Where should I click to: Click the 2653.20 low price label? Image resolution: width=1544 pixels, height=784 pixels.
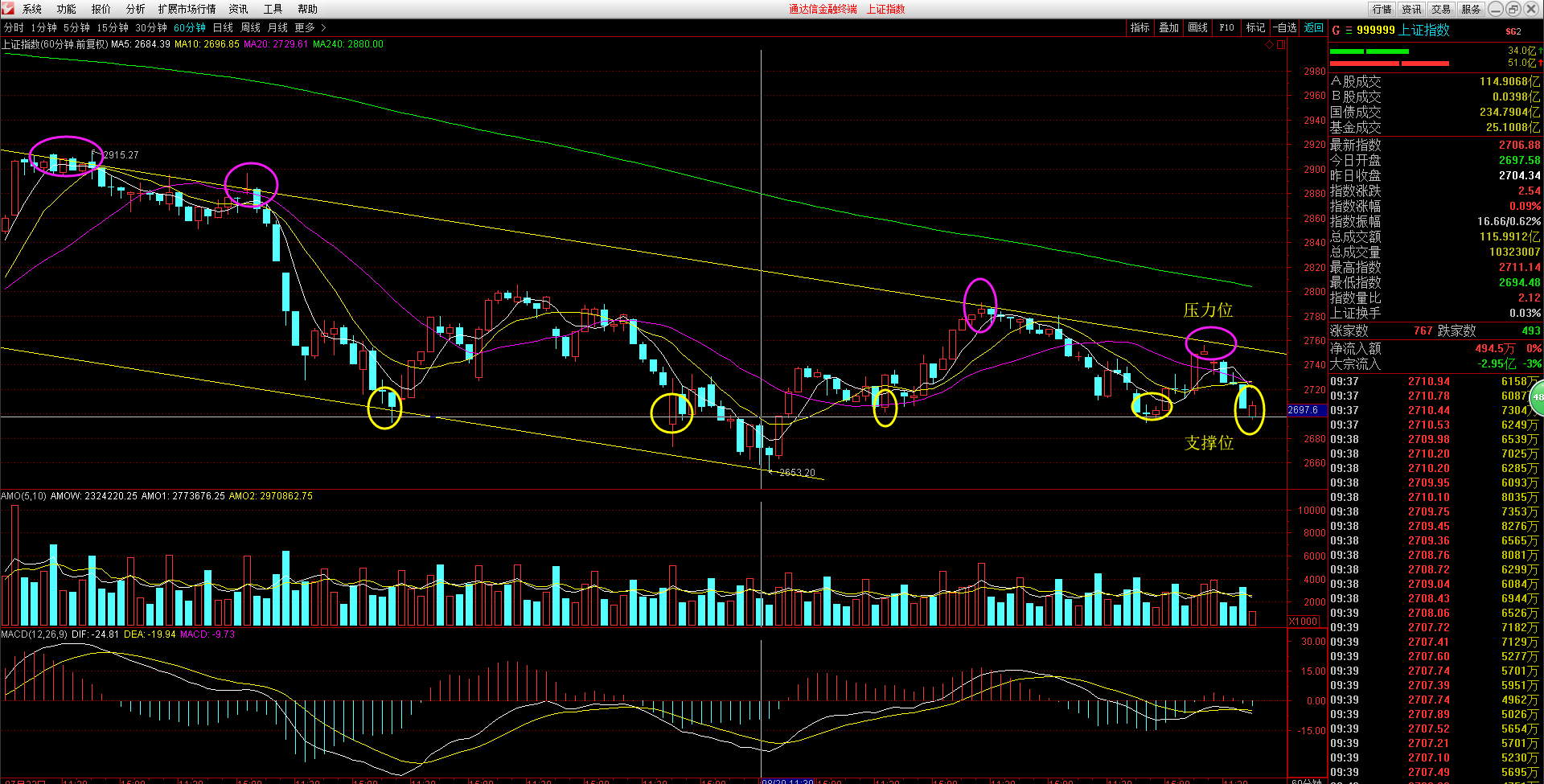pyautogui.click(x=797, y=473)
